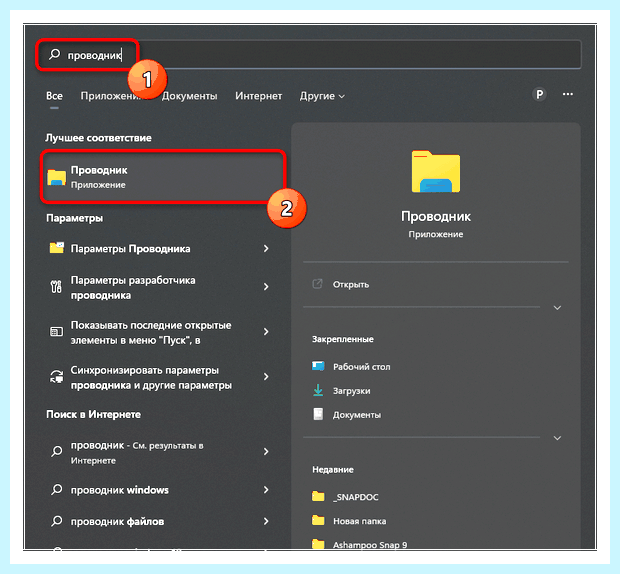
Task: Click the open-in-window icon beside Открыть
Action: click(318, 284)
